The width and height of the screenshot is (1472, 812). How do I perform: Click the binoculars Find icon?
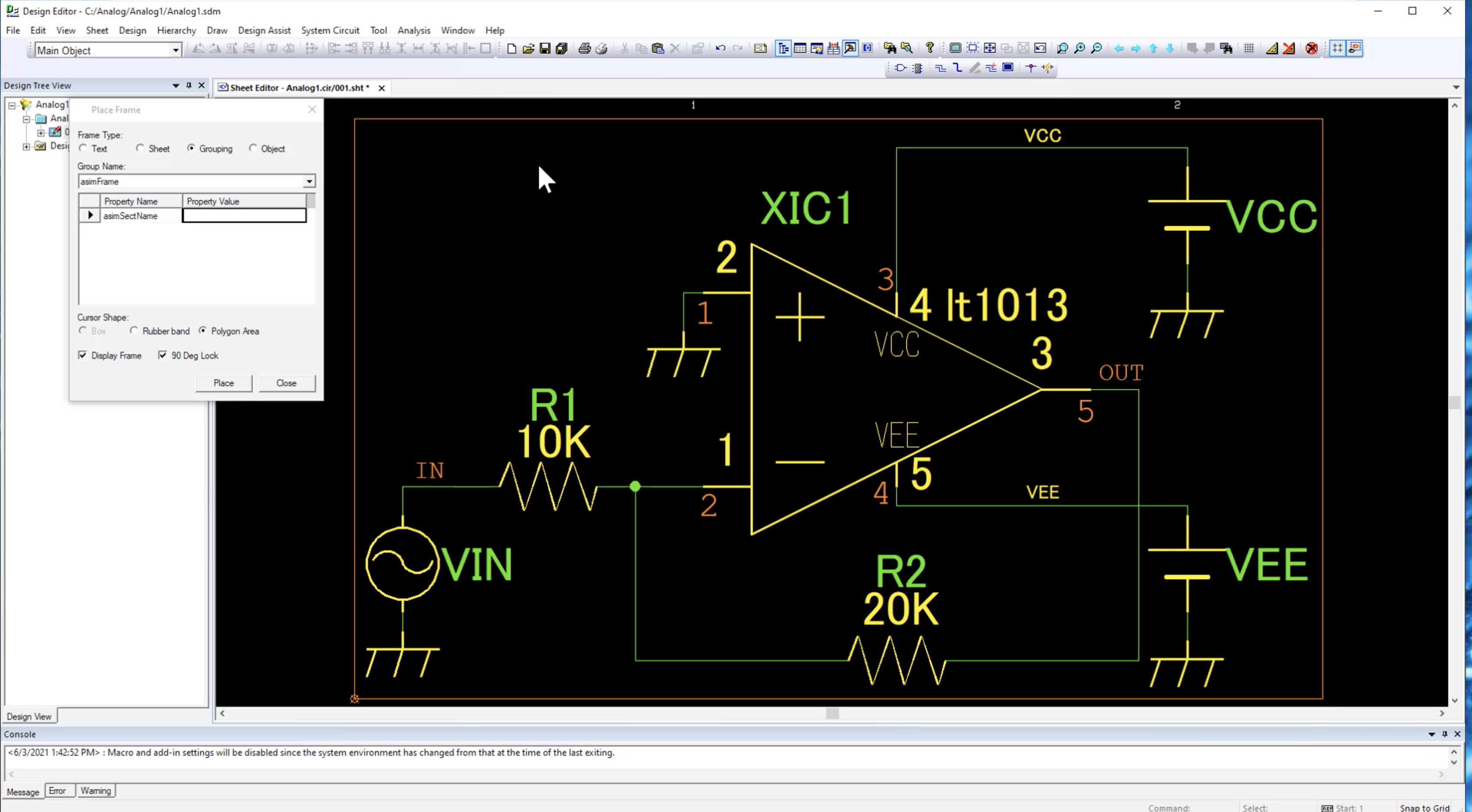890,49
